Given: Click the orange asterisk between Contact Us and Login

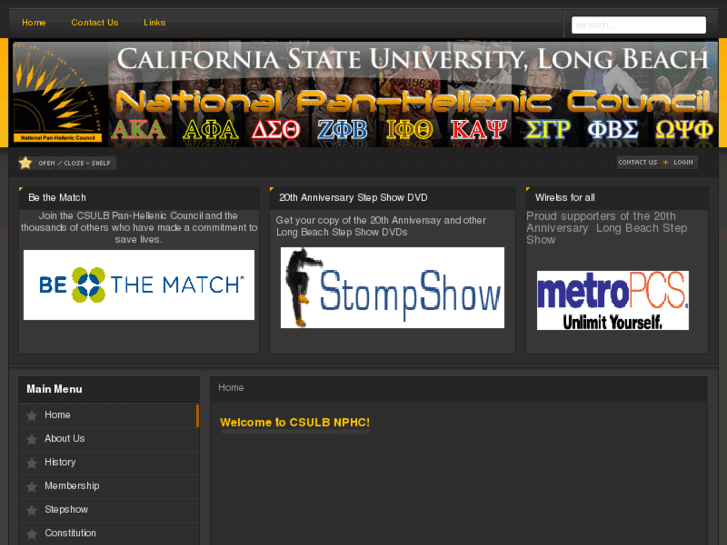Looking at the screenshot, I should [x=666, y=162].
